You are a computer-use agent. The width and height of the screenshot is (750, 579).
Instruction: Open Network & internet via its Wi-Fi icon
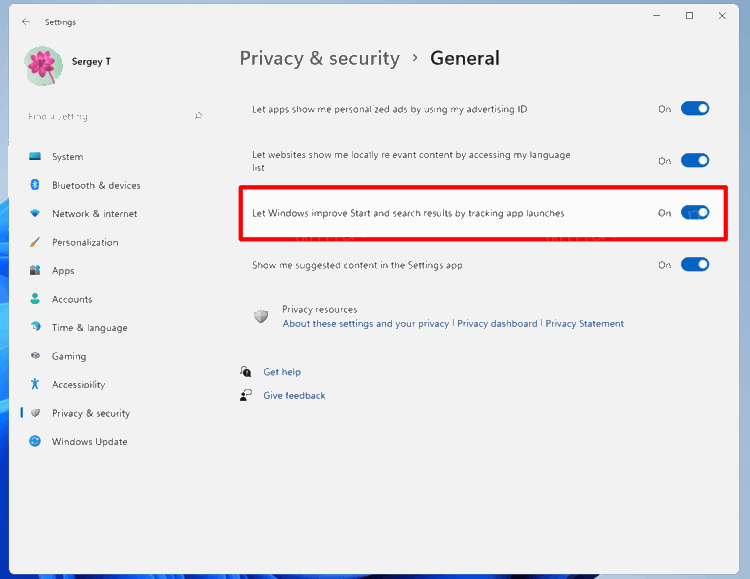(35, 214)
